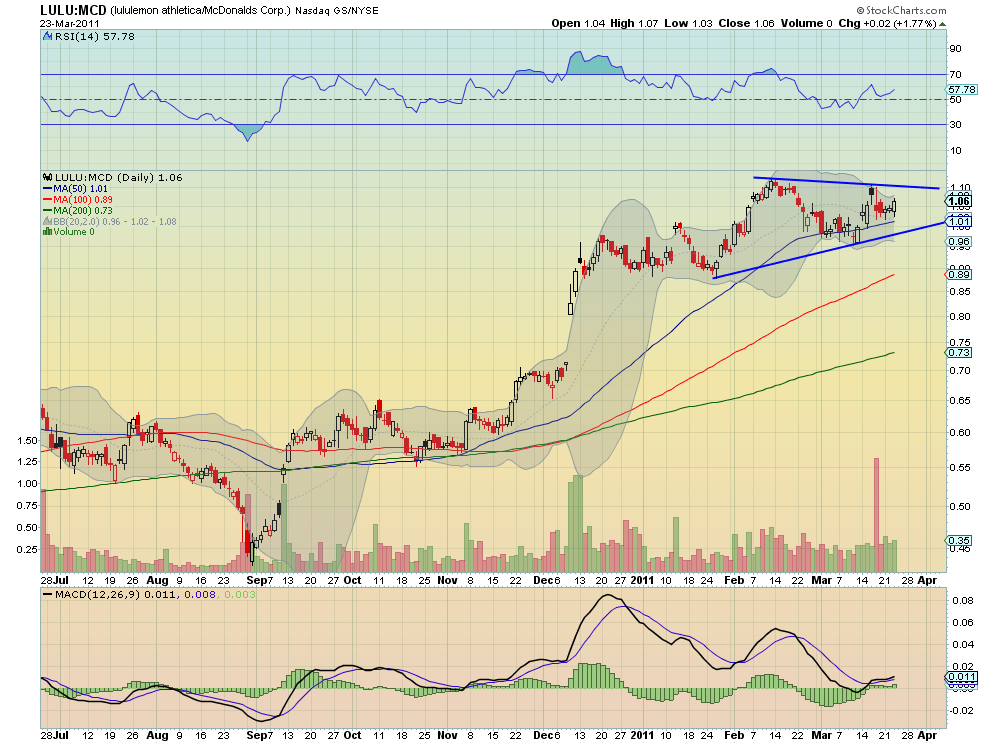The width and height of the screenshot is (990, 744).
Task: Click the MACD legend line marker
Action: [47, 594]
